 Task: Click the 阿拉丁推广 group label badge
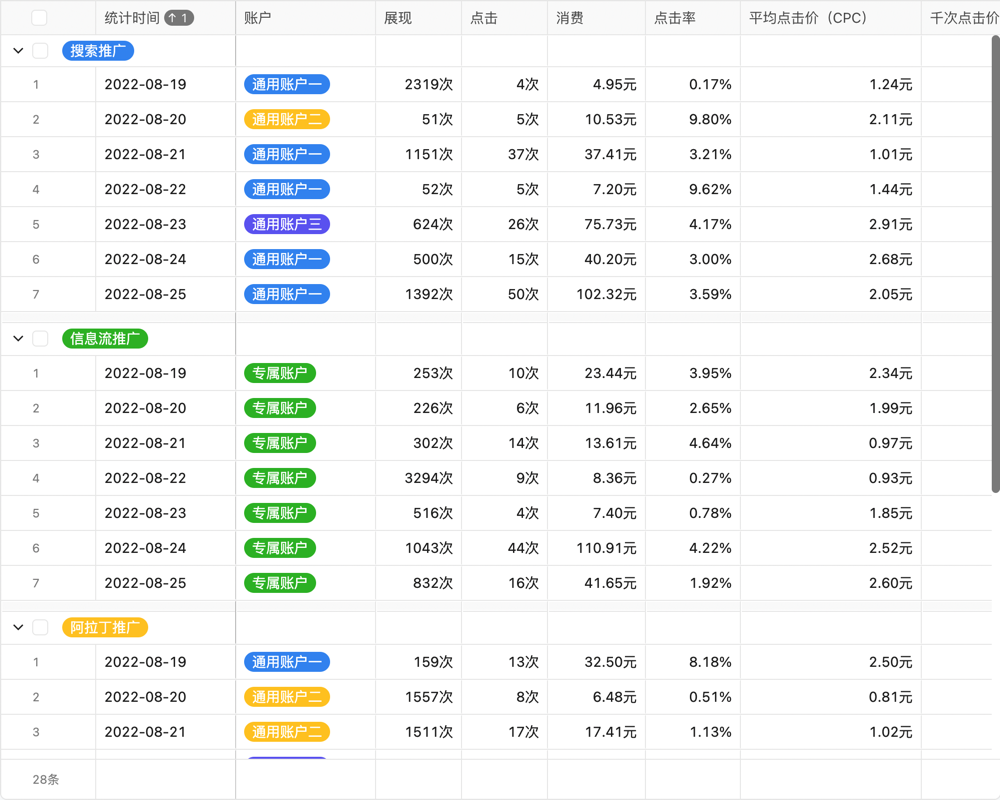point(103,627)
